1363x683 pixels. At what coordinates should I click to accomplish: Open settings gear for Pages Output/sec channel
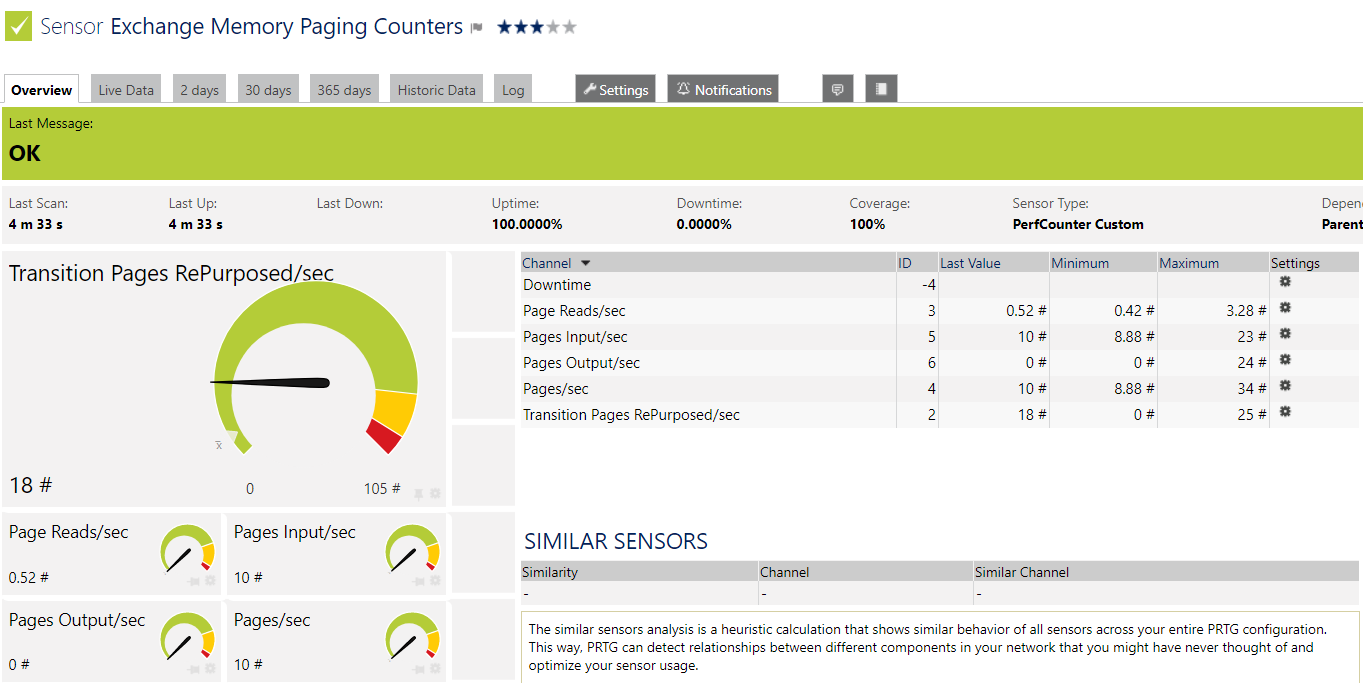(1285, 360)
